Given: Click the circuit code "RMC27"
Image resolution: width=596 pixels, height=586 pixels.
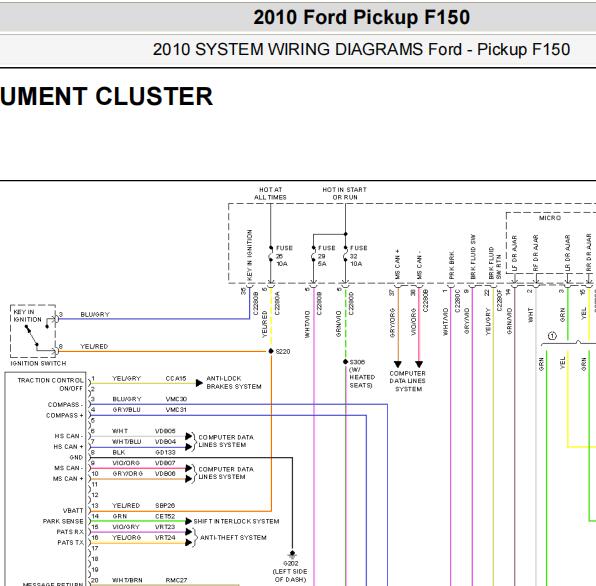Looking at the screenshot, I should pos(176,580).
